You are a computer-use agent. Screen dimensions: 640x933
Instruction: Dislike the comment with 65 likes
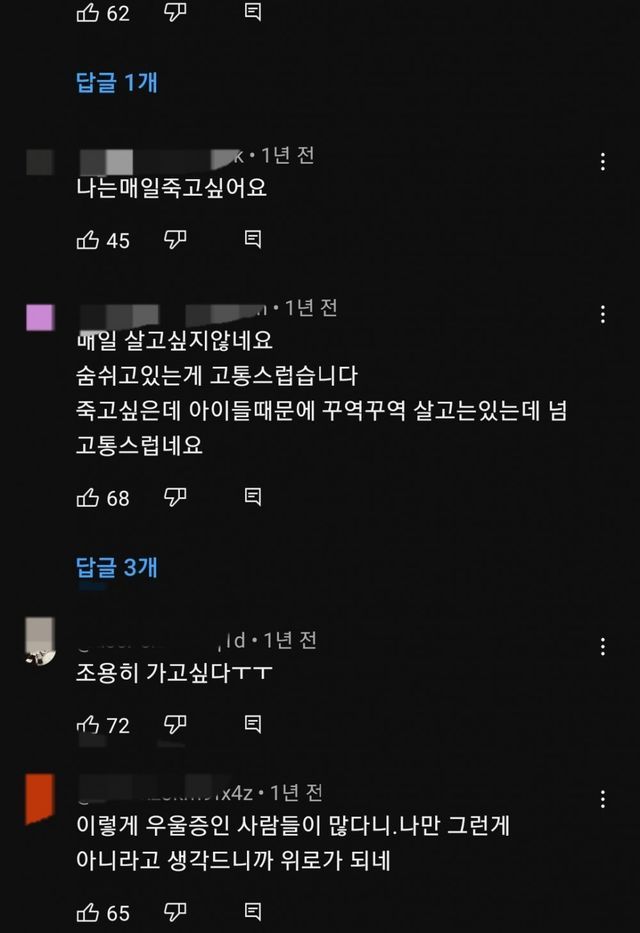175,912
